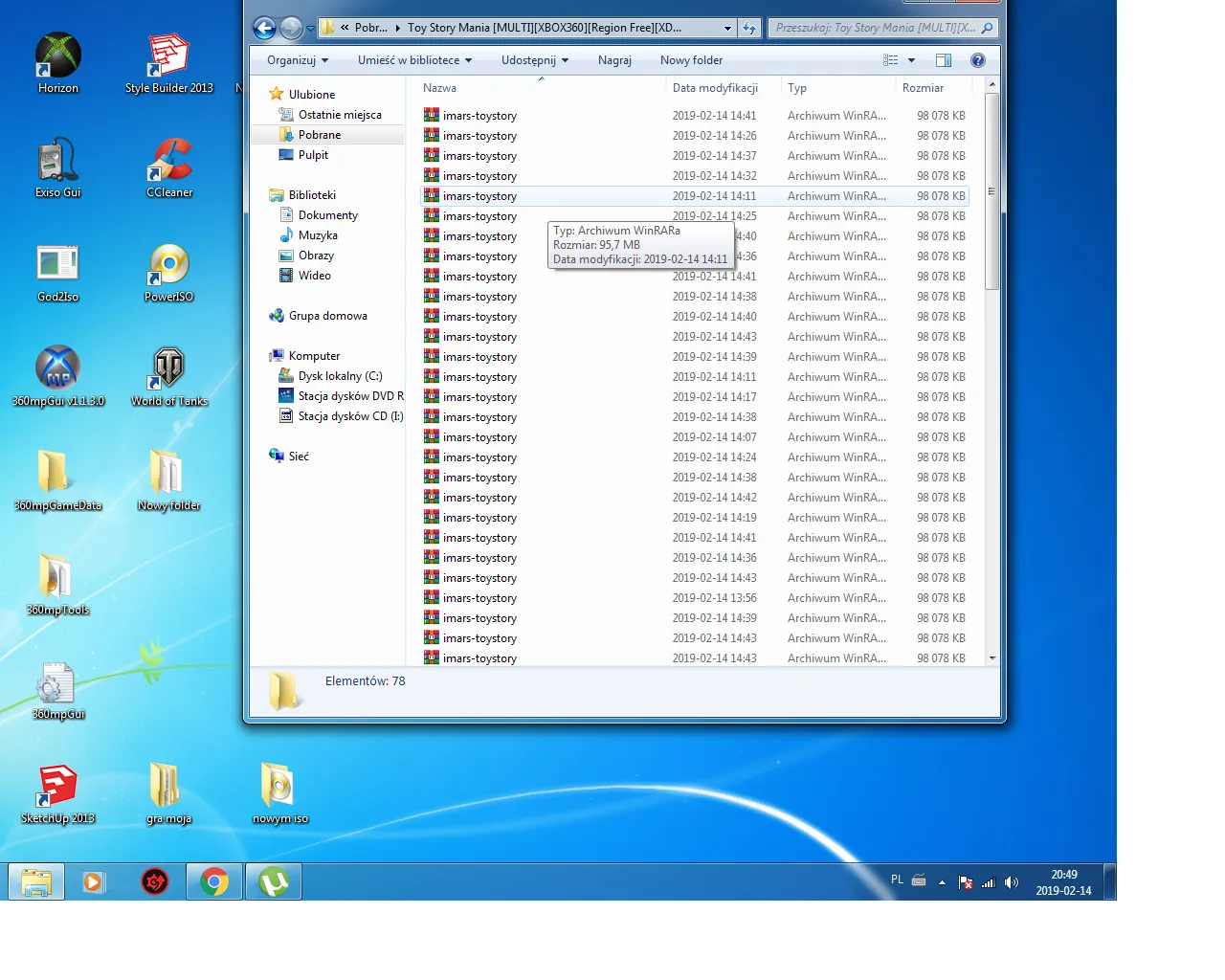Select Pulpit in the navigation pane

pyautogui.click(x=313, y=155)
